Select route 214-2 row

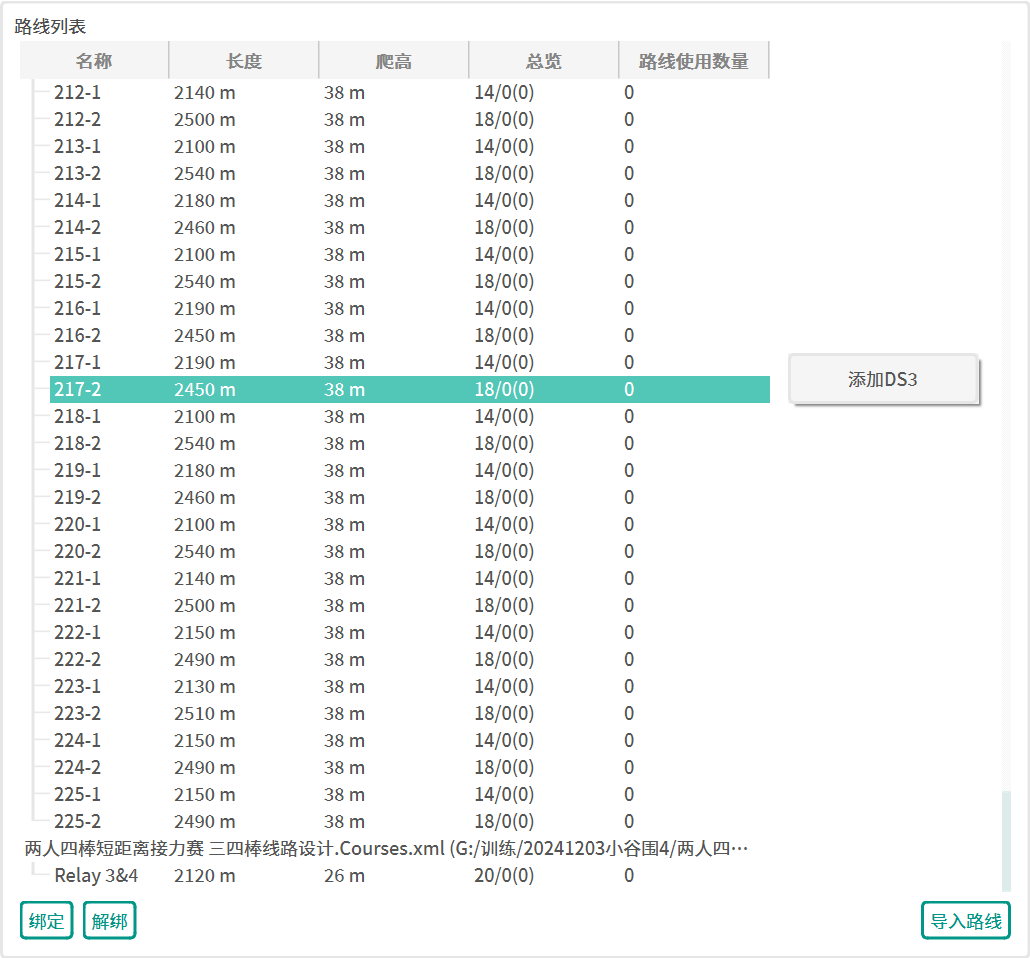tap(78, 228)
